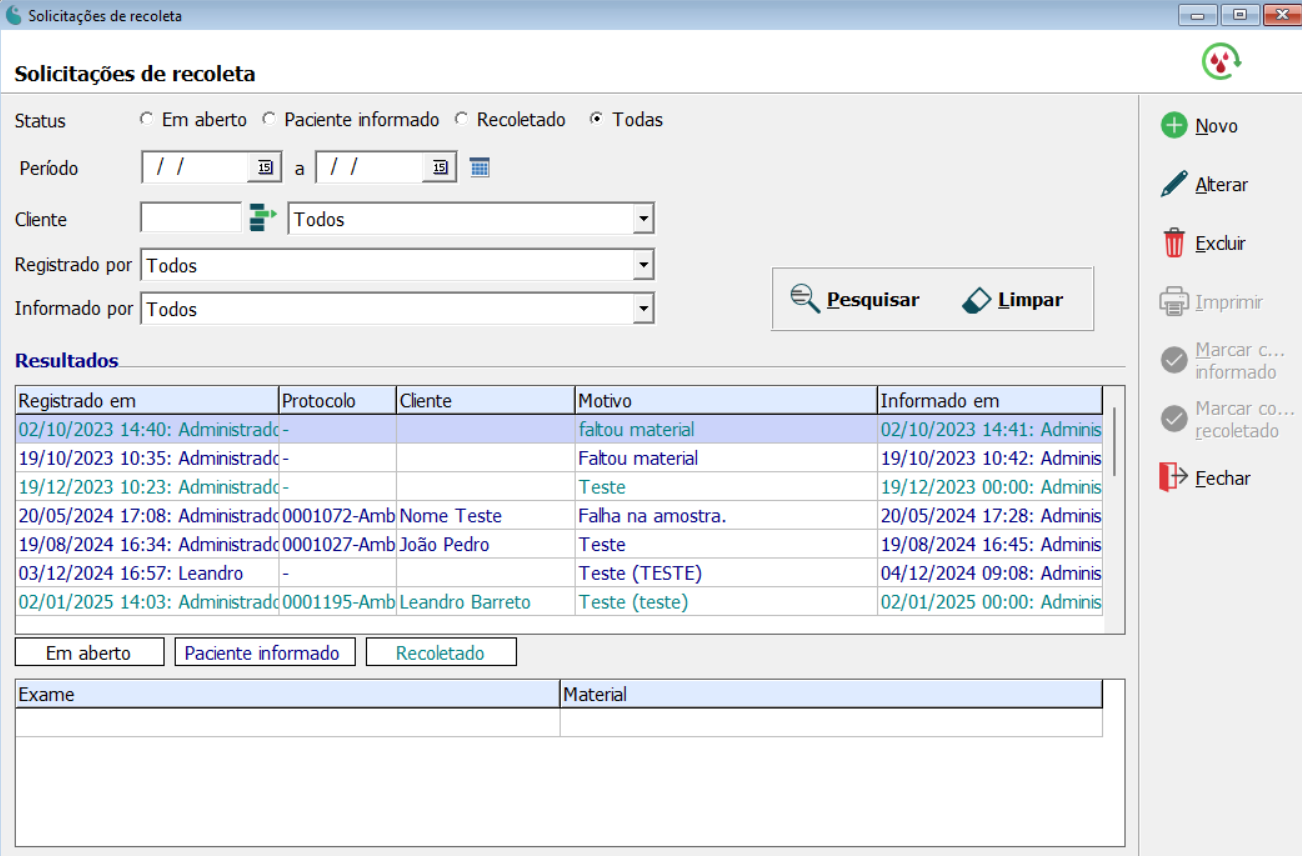Screen dimensions: 1302x856
Task: Select the Todas status radio button
Action: pyautogui.click(x=597, y=119)
